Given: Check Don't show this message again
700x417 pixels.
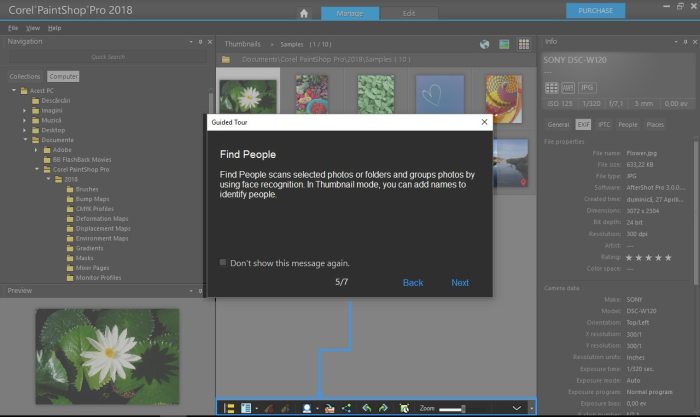Looking at the screenshot, I should 223,263.
